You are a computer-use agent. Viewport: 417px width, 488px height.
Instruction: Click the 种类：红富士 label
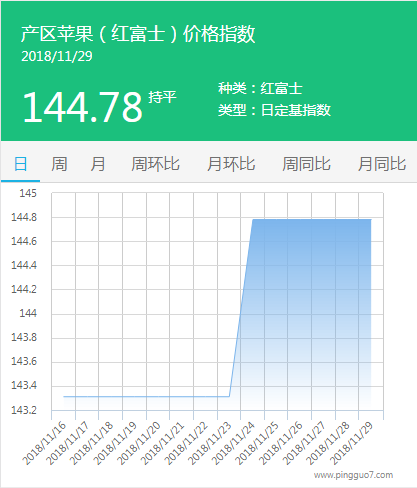pyautogui.click(x=260, y=88)
